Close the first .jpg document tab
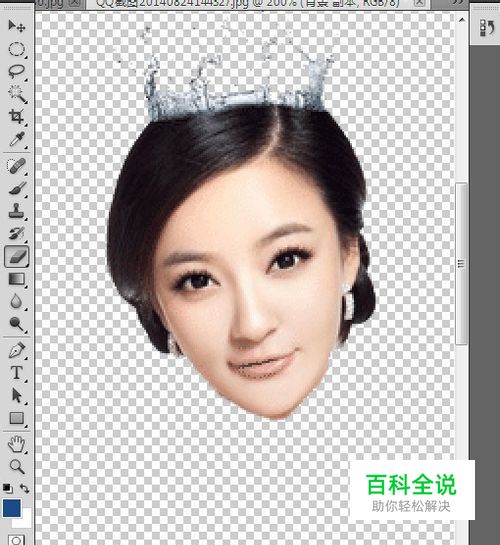 tap(74, 3)
